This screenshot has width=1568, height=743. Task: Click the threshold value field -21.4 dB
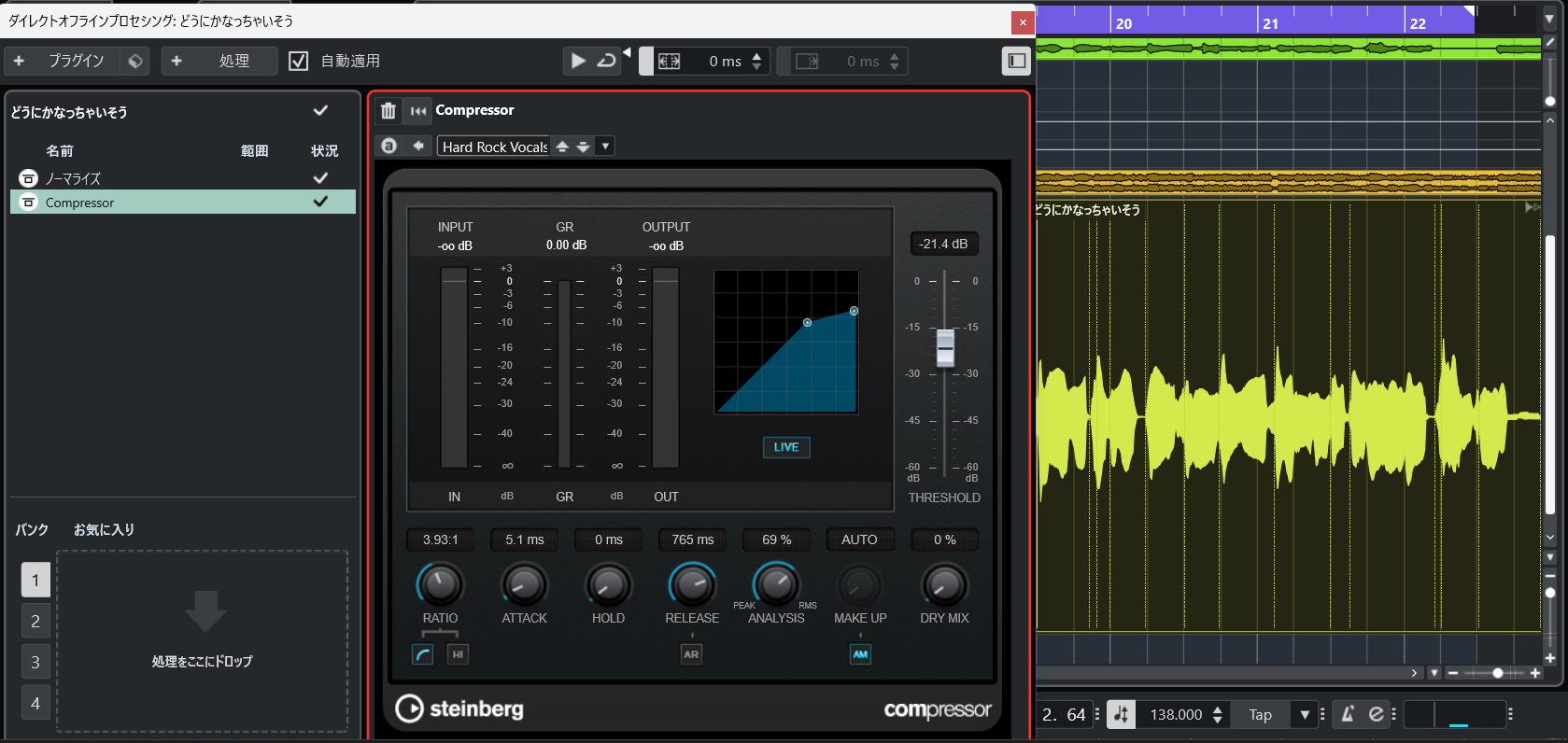point(943,244)
